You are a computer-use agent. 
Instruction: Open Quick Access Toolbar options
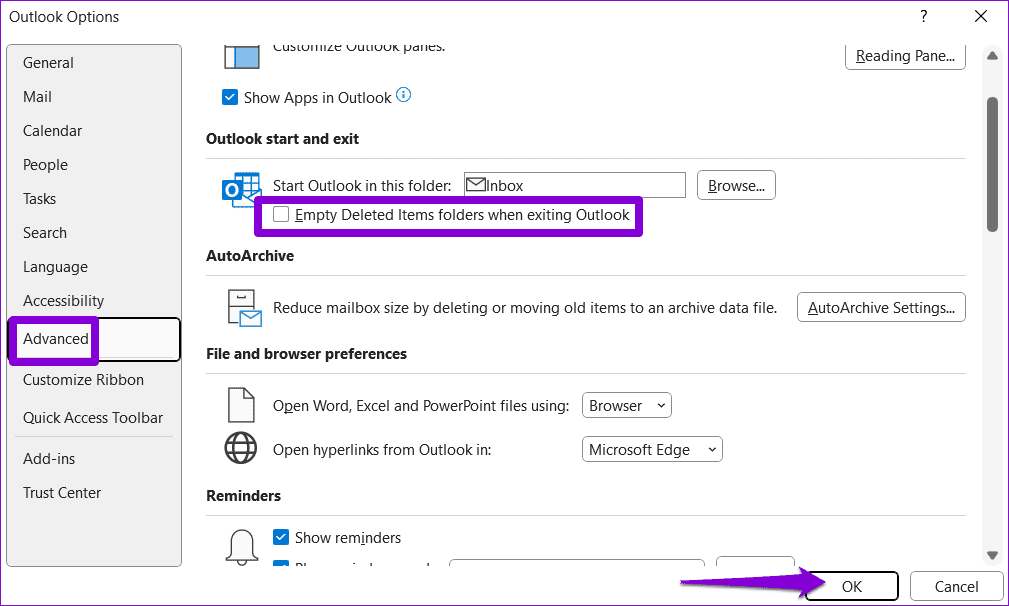point(94,418)
